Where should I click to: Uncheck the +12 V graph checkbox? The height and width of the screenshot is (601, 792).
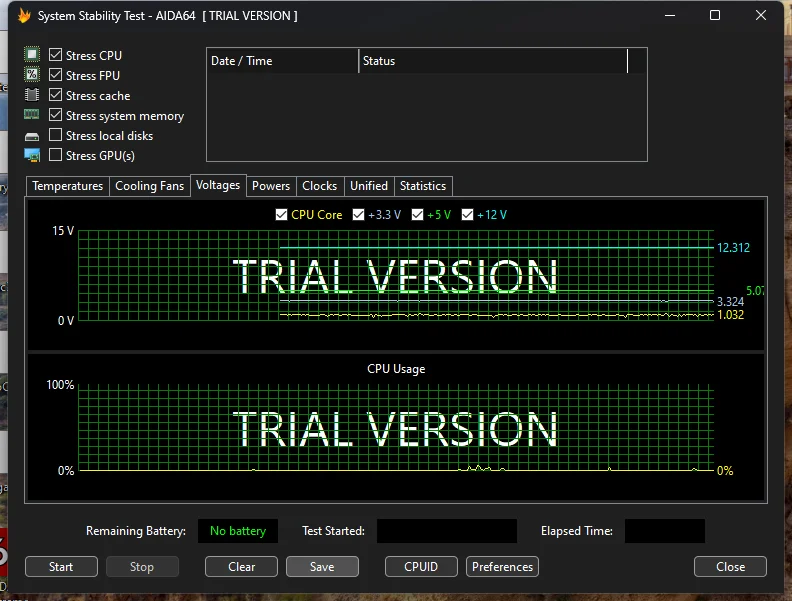467,215
